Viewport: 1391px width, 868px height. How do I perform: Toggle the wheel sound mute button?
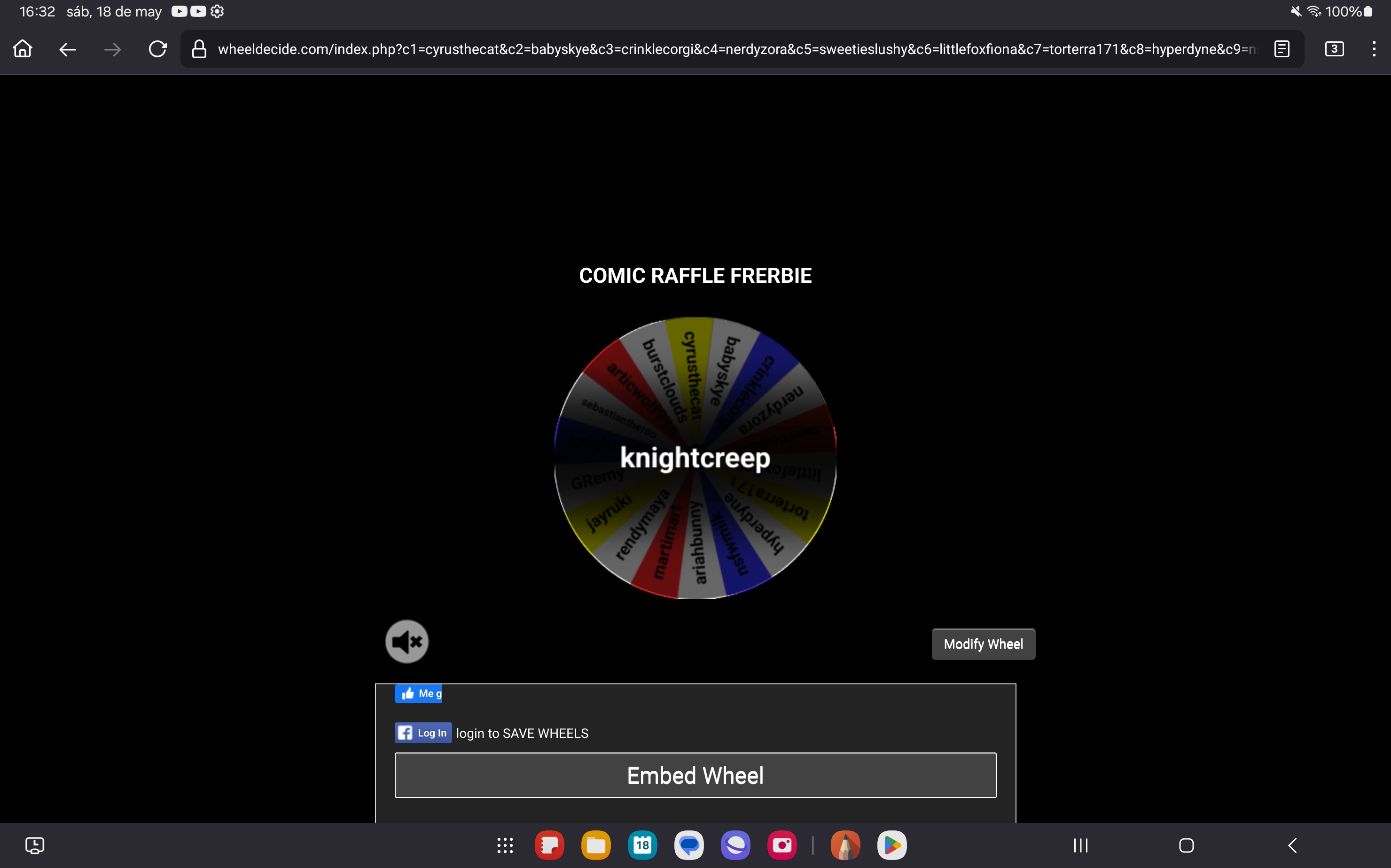[x=406, y=641]
